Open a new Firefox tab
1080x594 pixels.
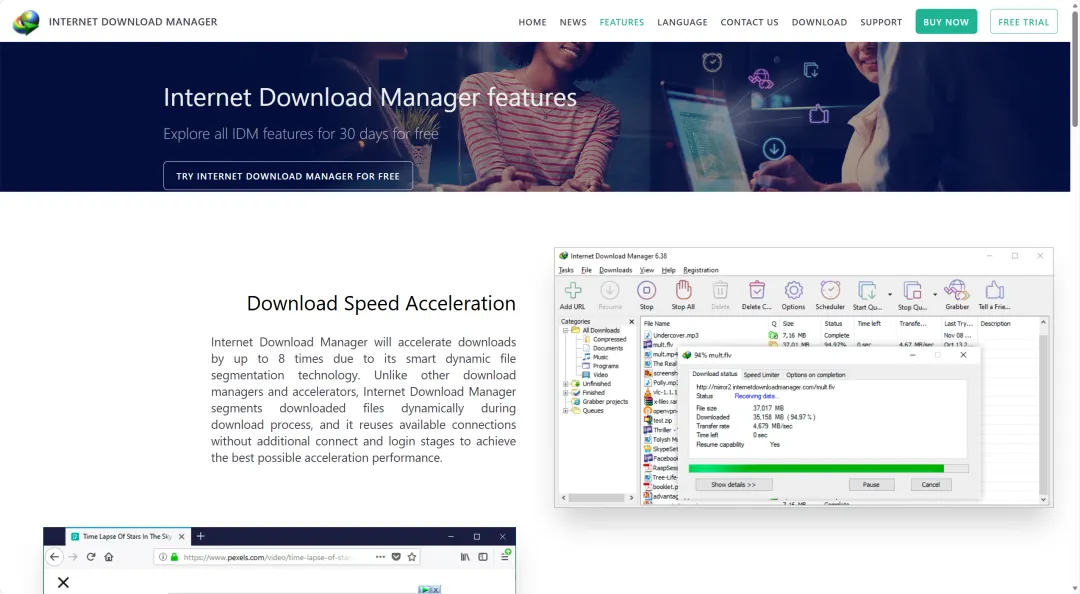coord(200,536)
